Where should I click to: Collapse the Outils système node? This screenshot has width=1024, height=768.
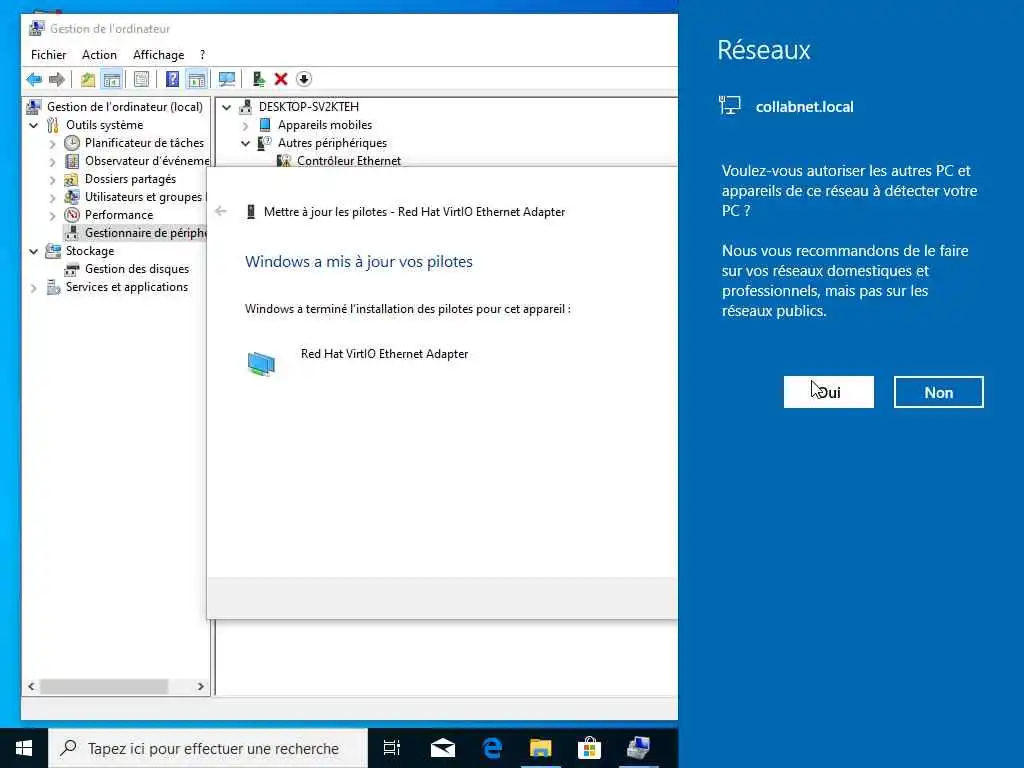coord(33,125)
